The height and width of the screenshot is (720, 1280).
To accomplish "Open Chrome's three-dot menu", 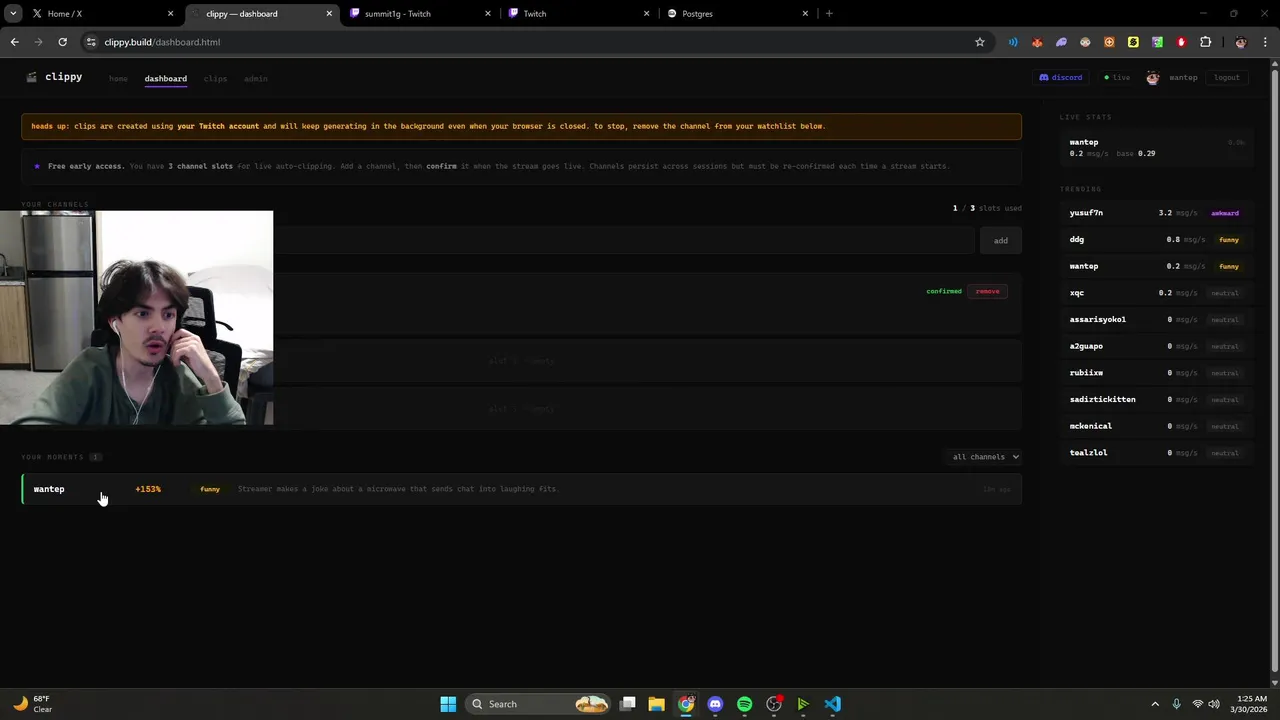I will pyautogui.click(x=1266, y=42).
